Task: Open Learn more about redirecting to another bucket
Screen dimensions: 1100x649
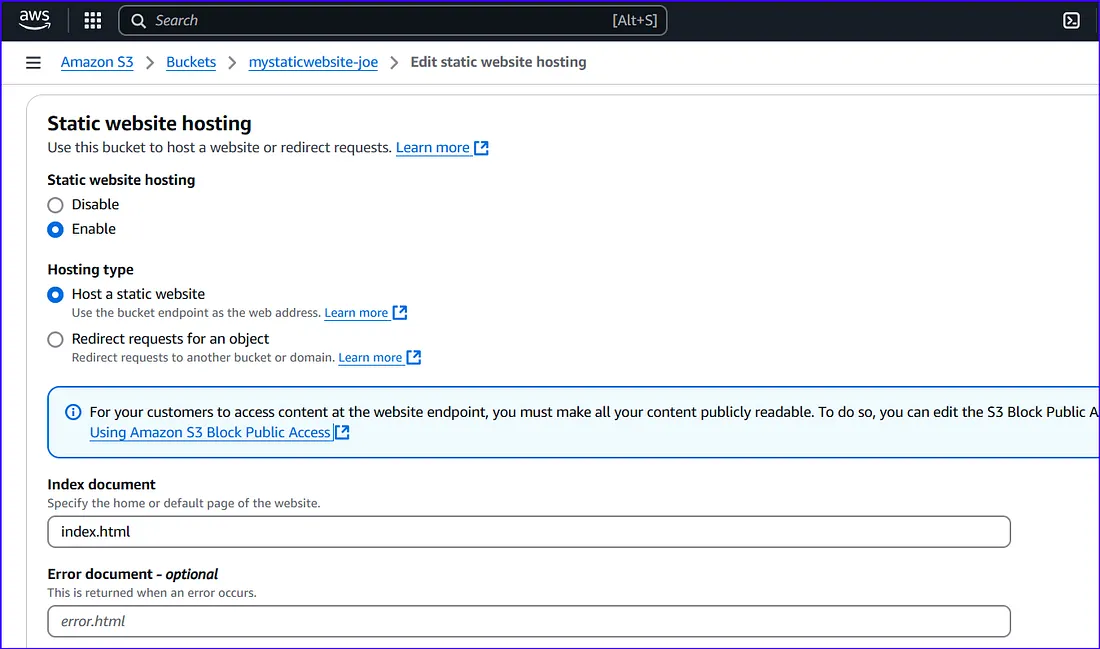Action: pyautogui.click(x=380, y=358)
